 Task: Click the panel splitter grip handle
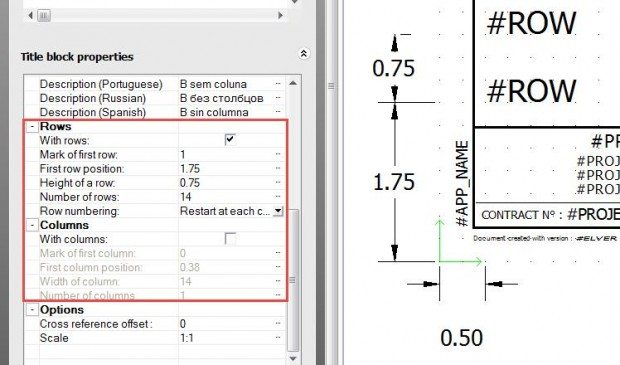331,86
